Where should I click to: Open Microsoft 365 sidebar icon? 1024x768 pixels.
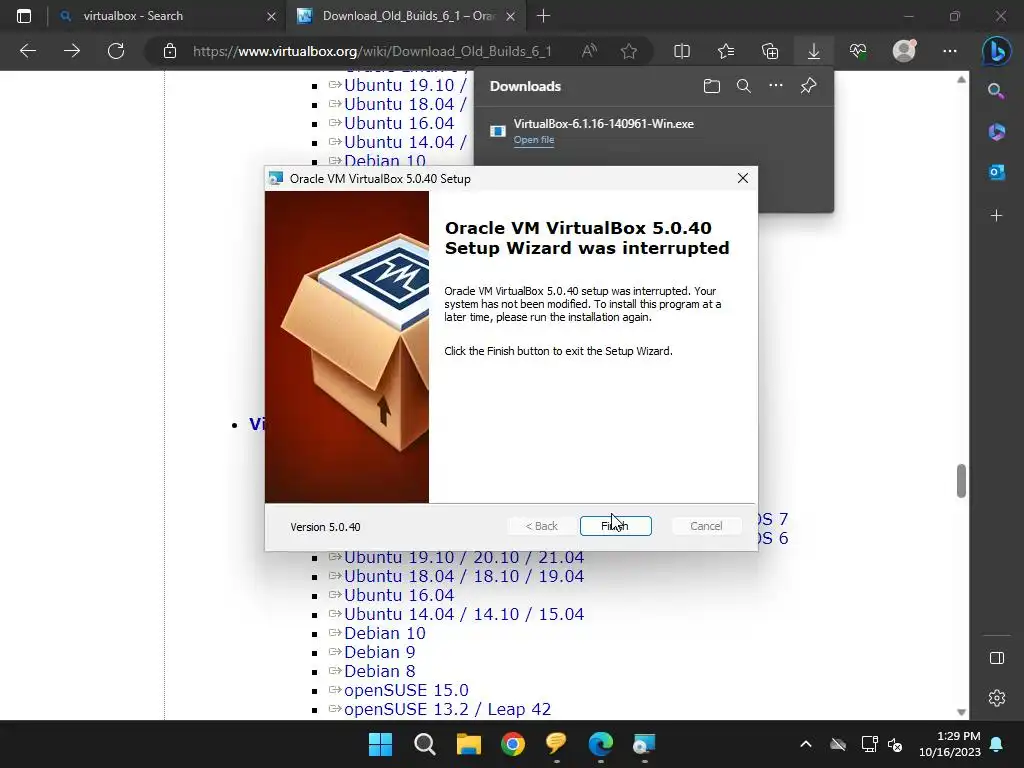coord(997,132)
